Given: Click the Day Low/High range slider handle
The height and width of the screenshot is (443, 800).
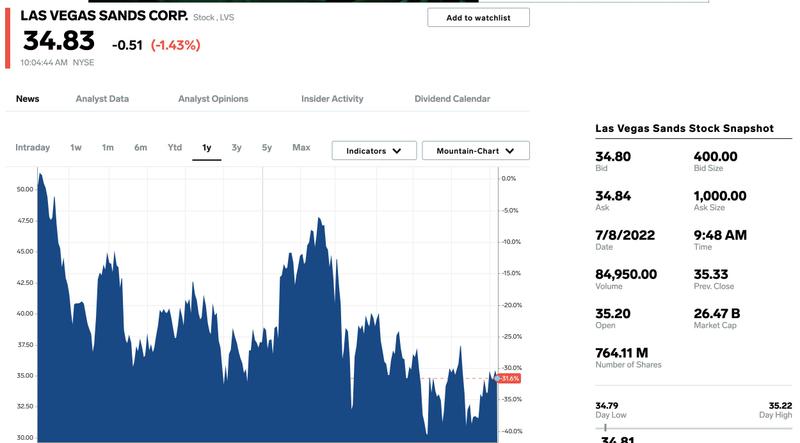Looking at the screenshot, I should [x=605, y=428].
